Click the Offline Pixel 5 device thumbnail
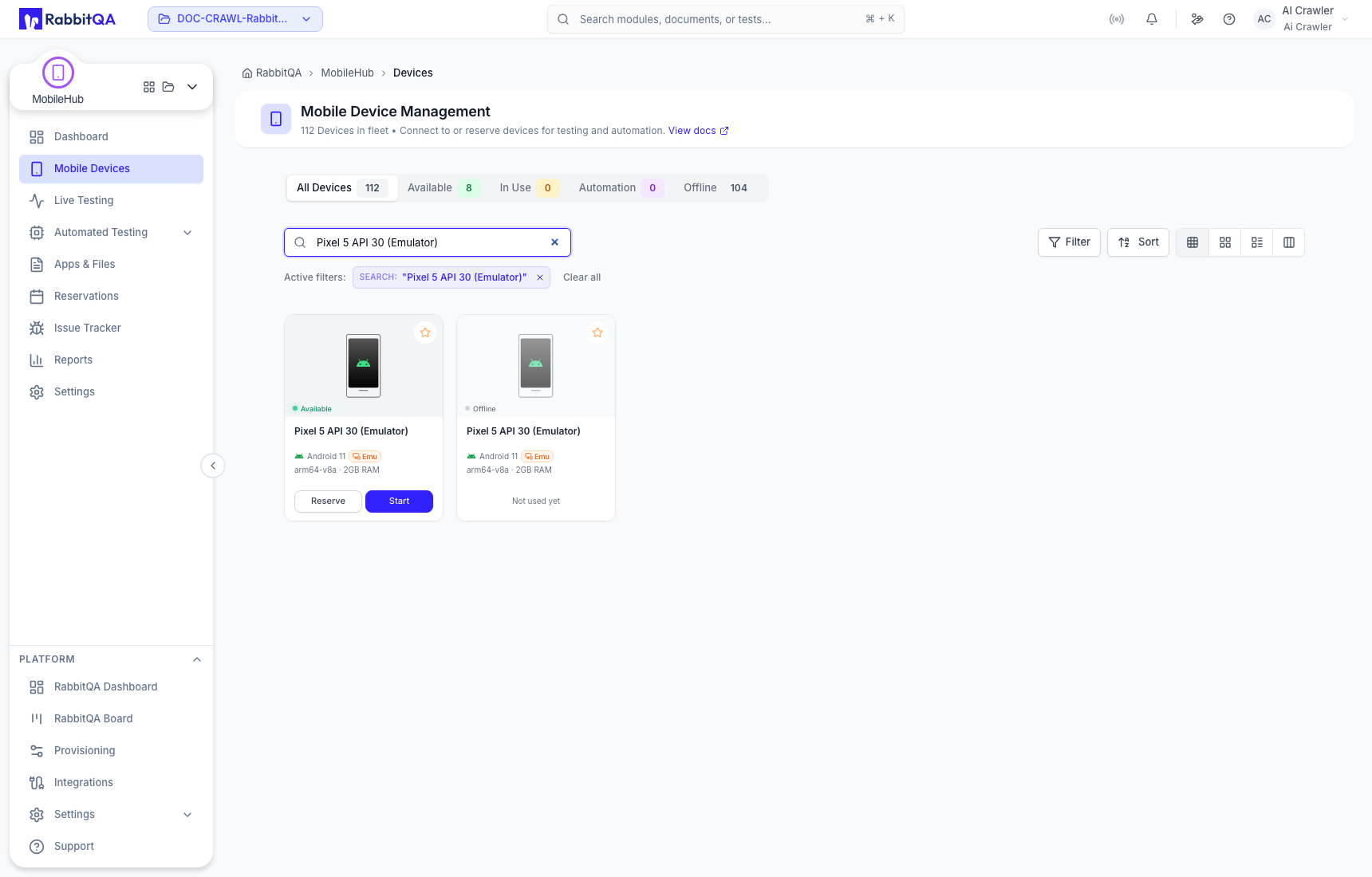The image size is (1372, 877). click(536, 366)
